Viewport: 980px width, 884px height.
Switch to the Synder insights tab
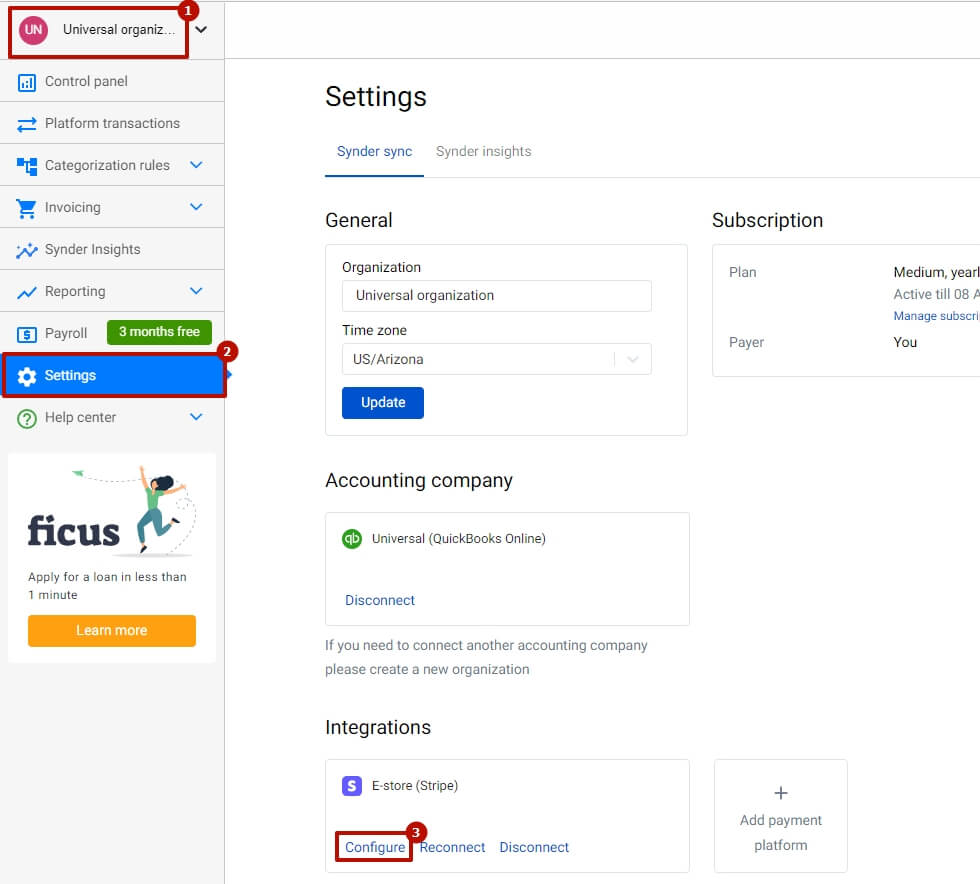483,151
